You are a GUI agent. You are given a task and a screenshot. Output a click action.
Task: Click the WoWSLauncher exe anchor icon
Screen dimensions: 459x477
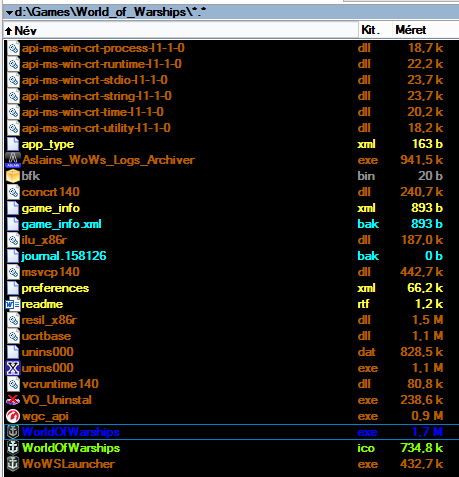[13, 464]
